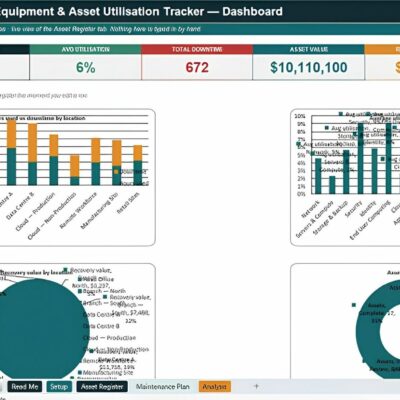Go to the Maintenance Plan sheet tab

[163, 387]
